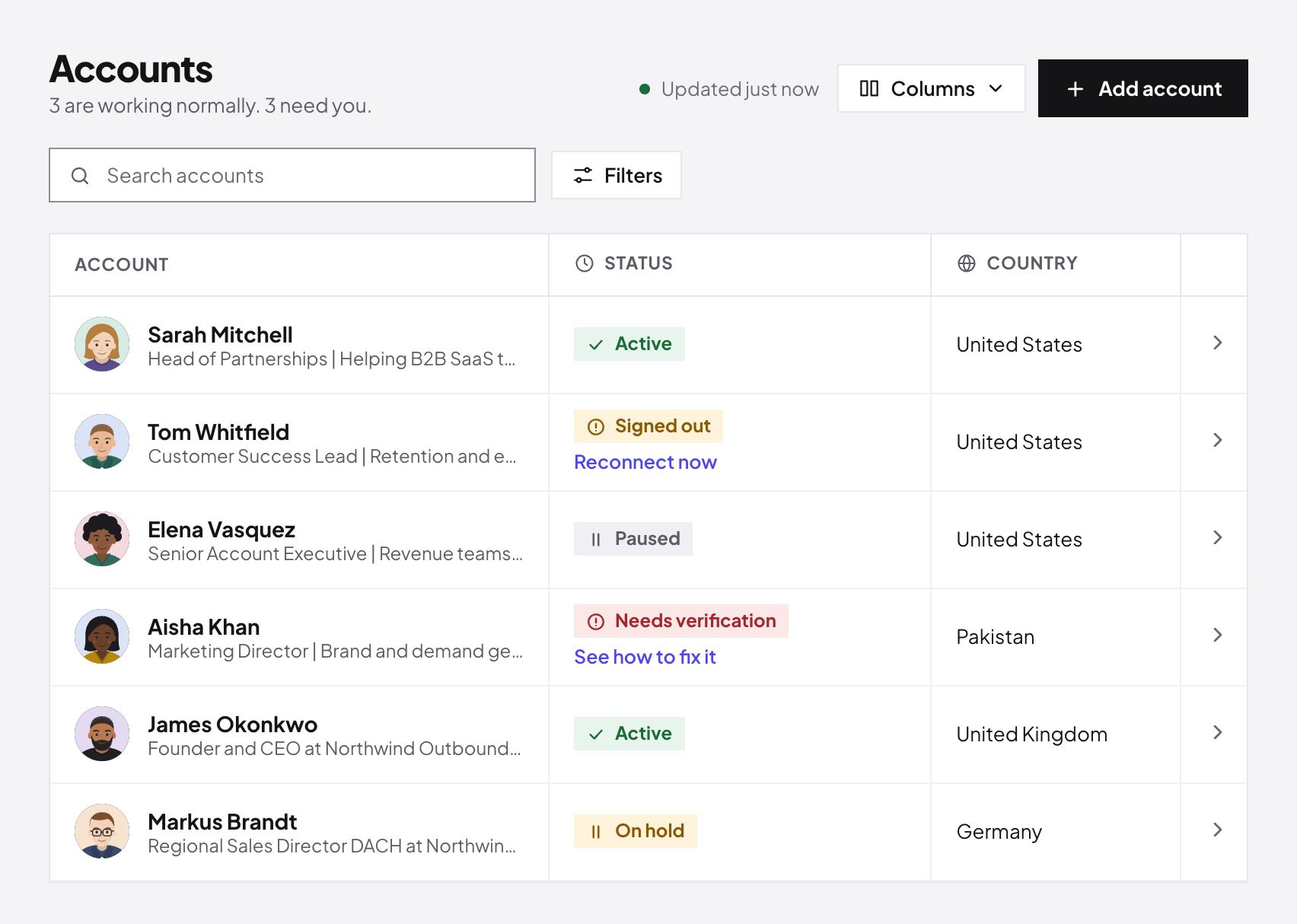
Task: Click Aisha Khan's avatar
Action: [x=102, y=636]
